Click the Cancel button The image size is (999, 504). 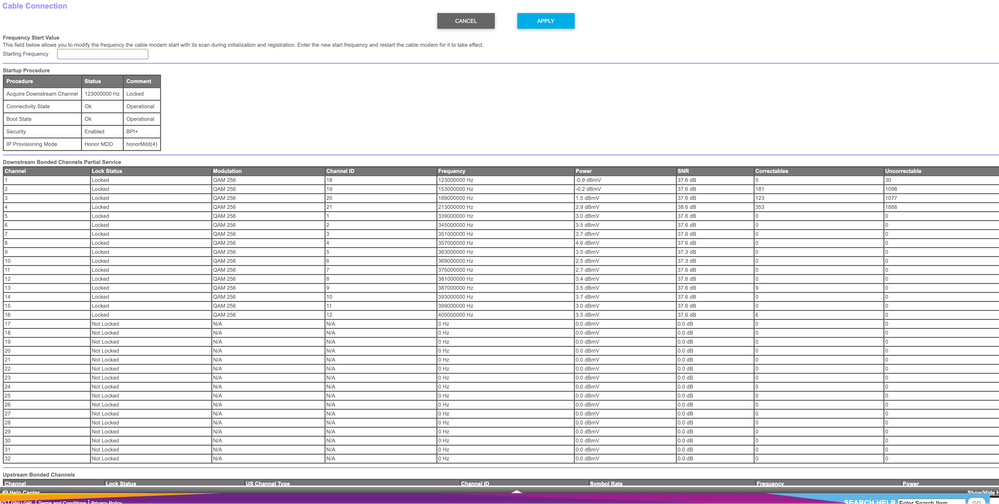(x=465, y=21)
